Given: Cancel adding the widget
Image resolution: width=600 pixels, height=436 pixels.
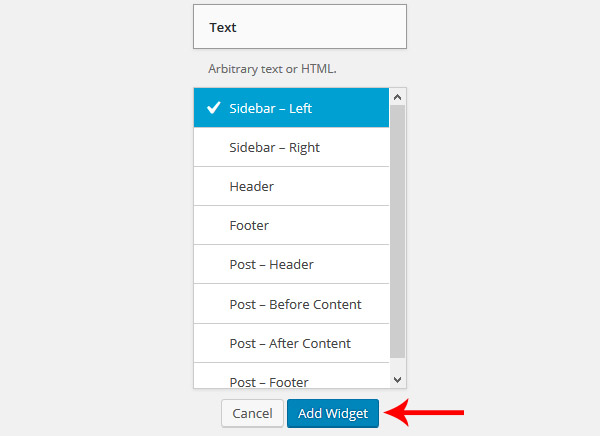Looking at the screenshot, I should click(x=252, y=413).
